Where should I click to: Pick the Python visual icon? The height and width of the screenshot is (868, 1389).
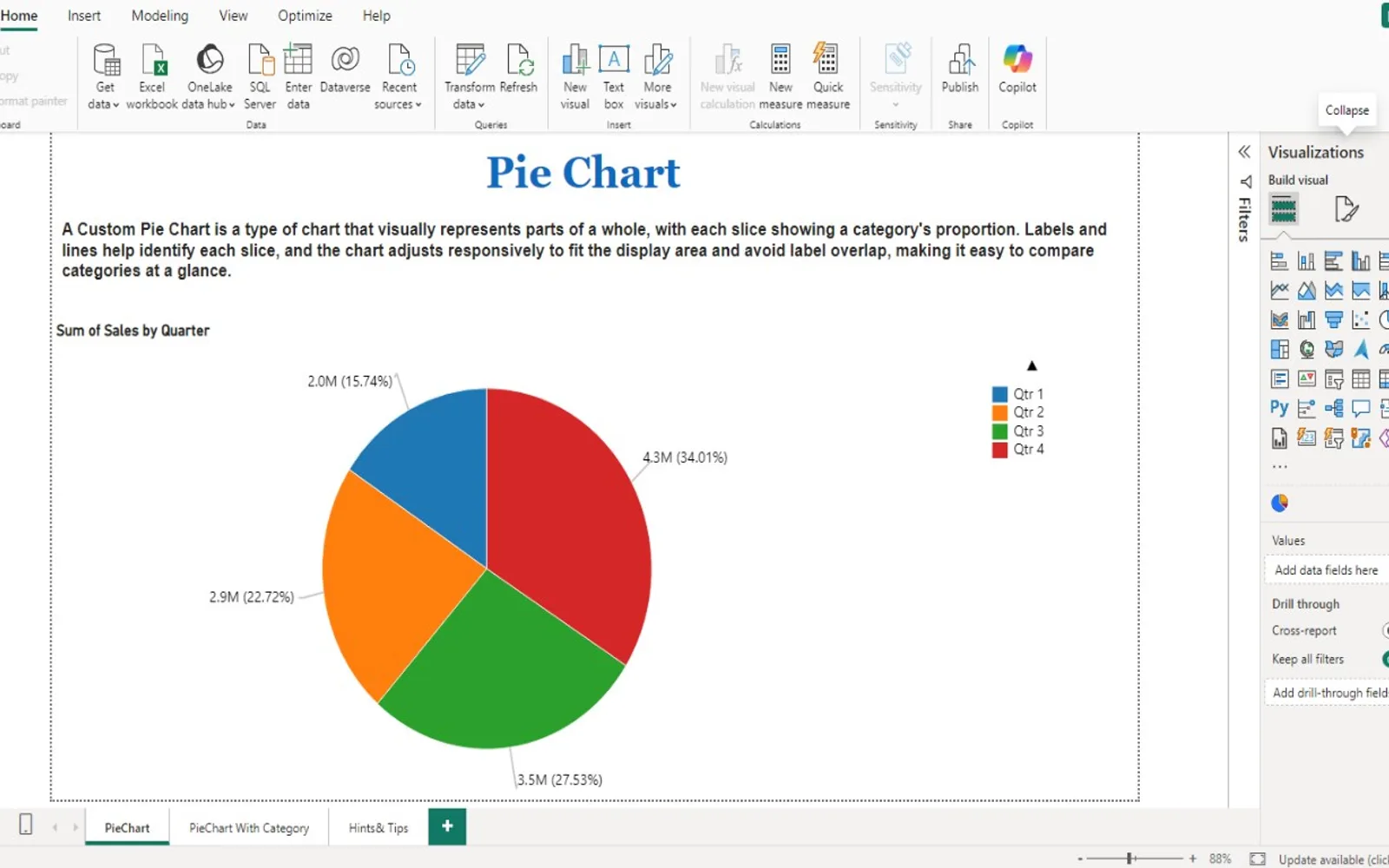click(x=1279, y=408)
